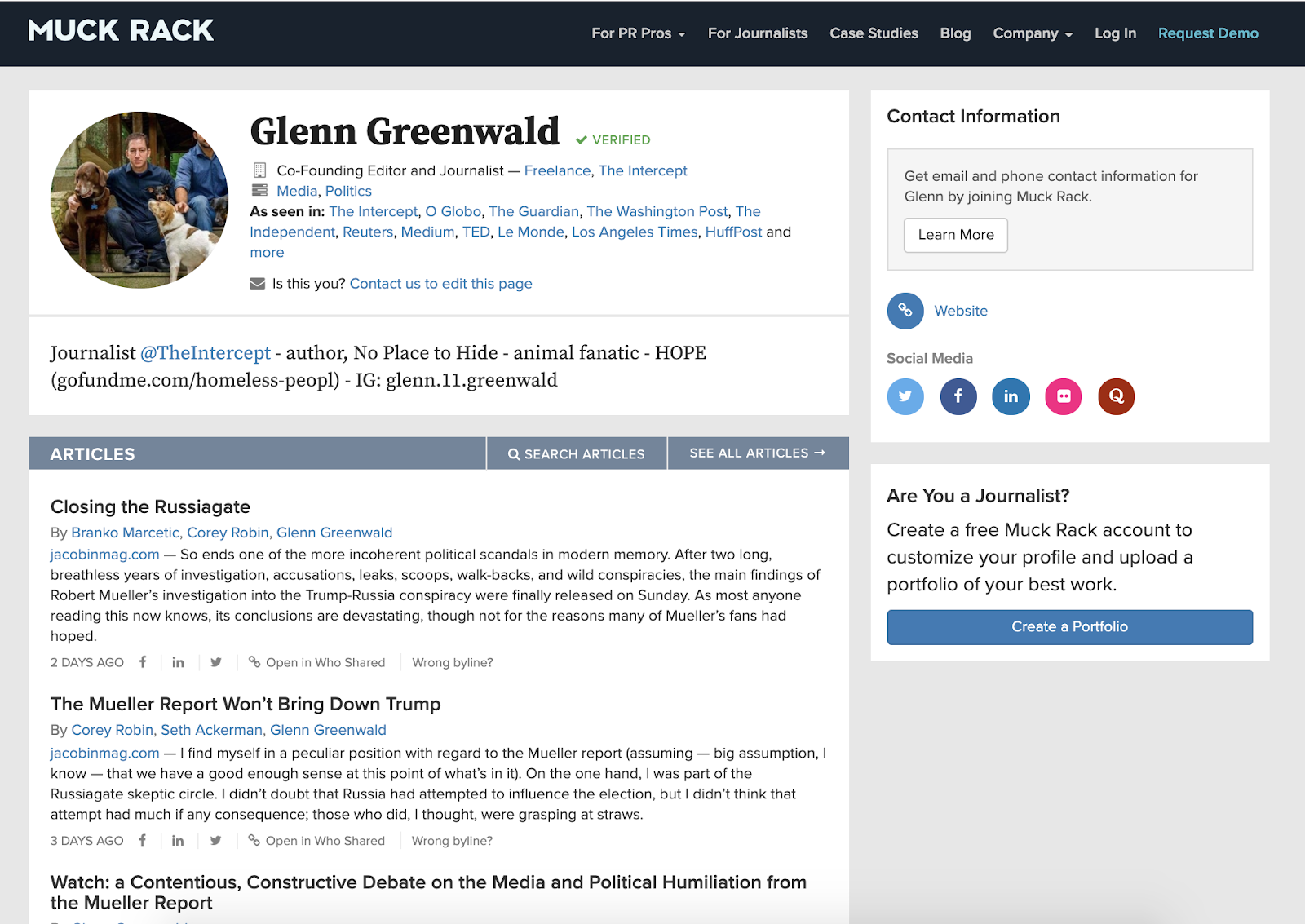Open the For Journalists page

pos(758,33)
